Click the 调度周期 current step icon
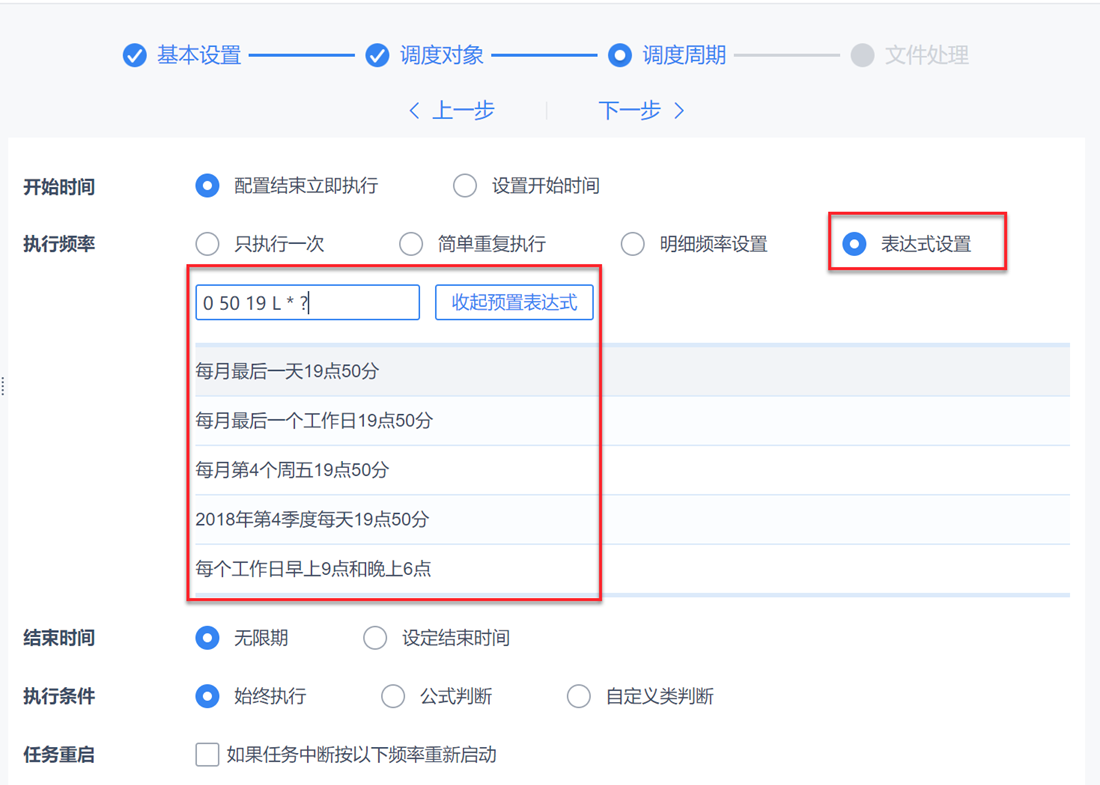Image resolution: width=1100 pixels, height=785 pixels. point(620,55)
